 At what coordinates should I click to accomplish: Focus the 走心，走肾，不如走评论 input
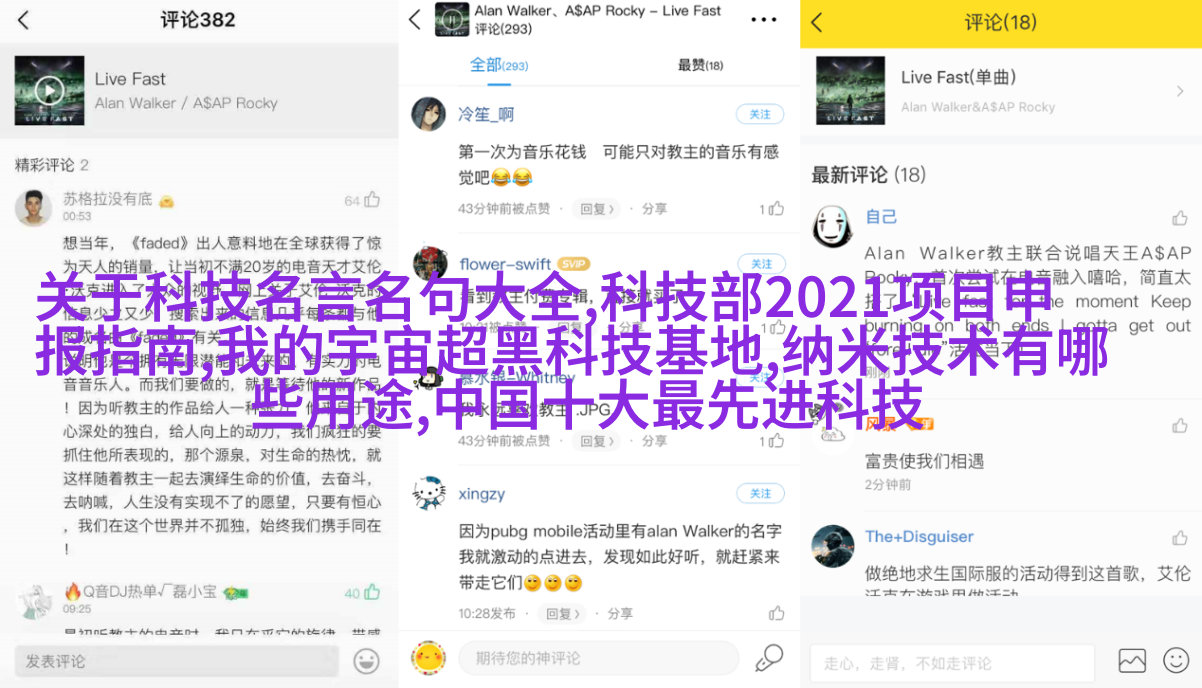pos(952,662)
